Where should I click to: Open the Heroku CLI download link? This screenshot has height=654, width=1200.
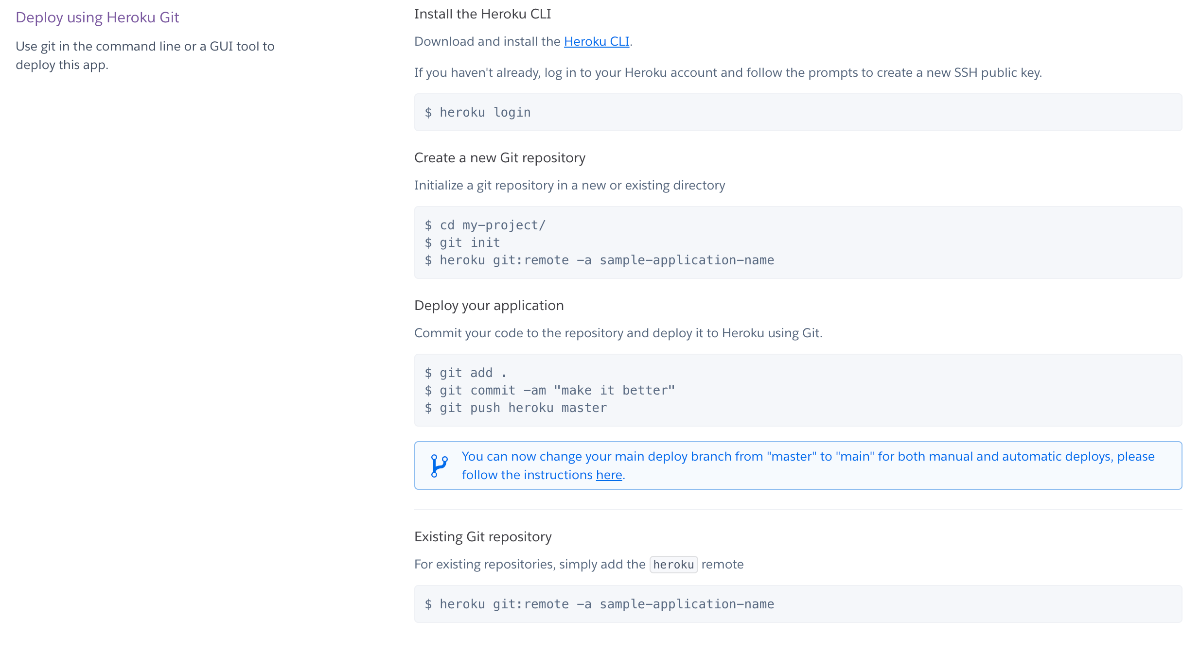(597, 42)
